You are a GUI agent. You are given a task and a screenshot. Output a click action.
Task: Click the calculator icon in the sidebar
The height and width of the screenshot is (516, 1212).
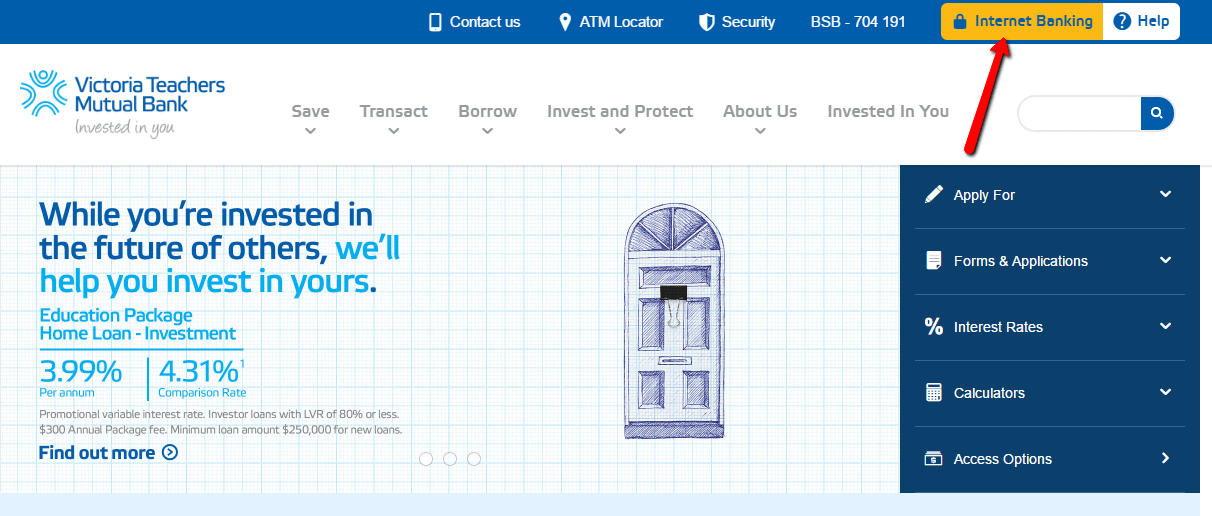(934, 393)
